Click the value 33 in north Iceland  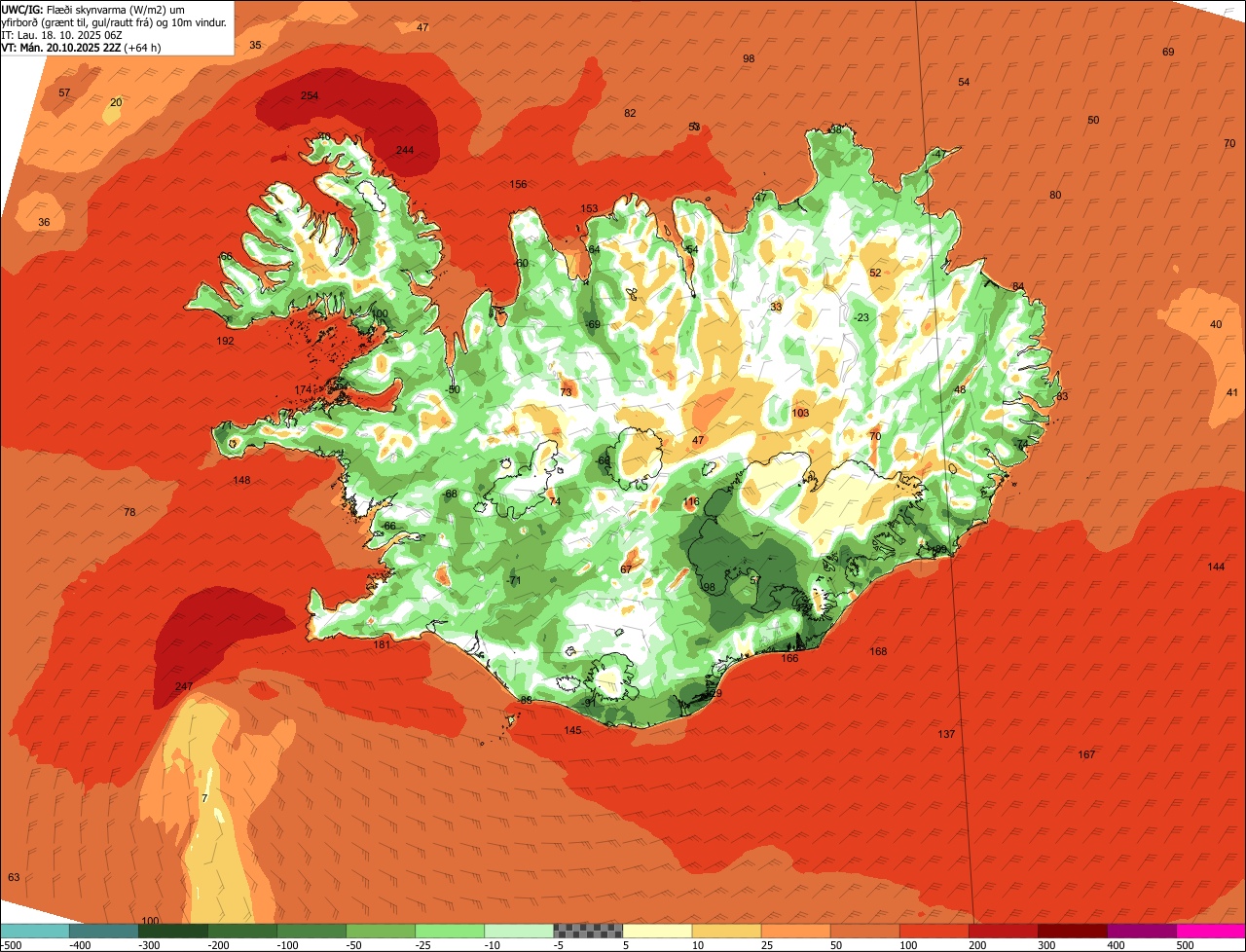(776, 307)
